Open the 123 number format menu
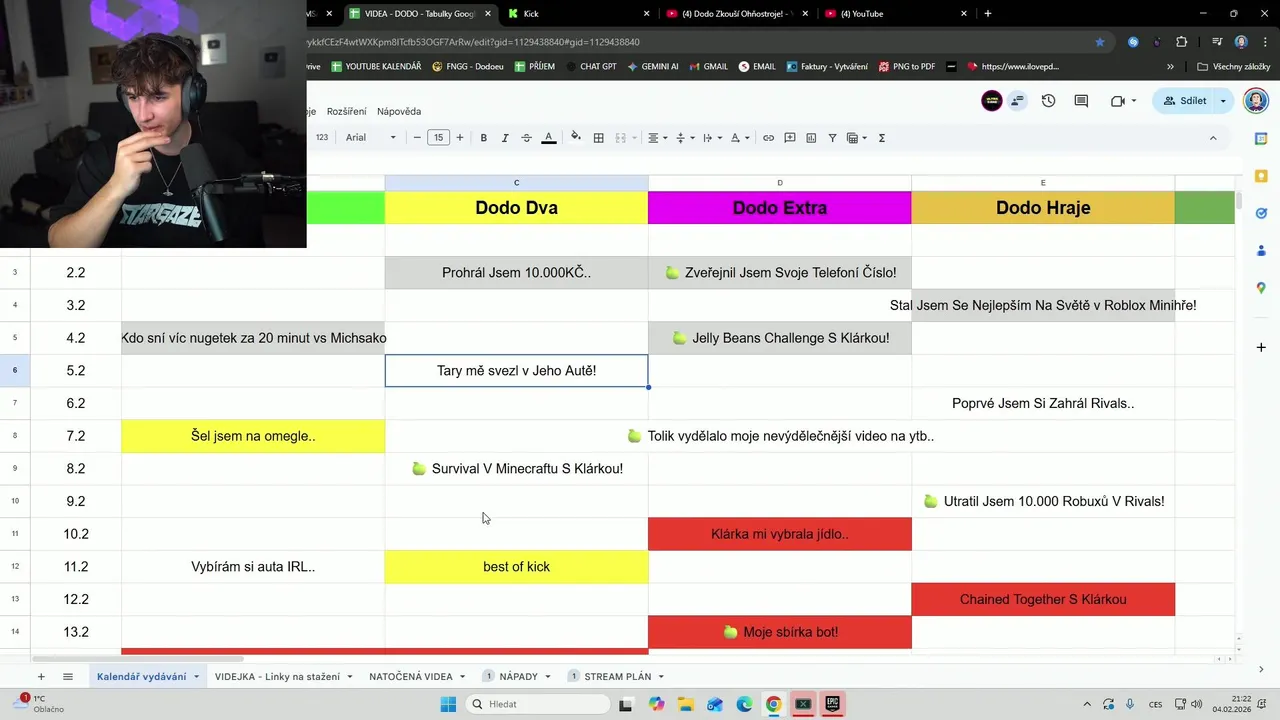1280x720 pixels. (322, 138)
